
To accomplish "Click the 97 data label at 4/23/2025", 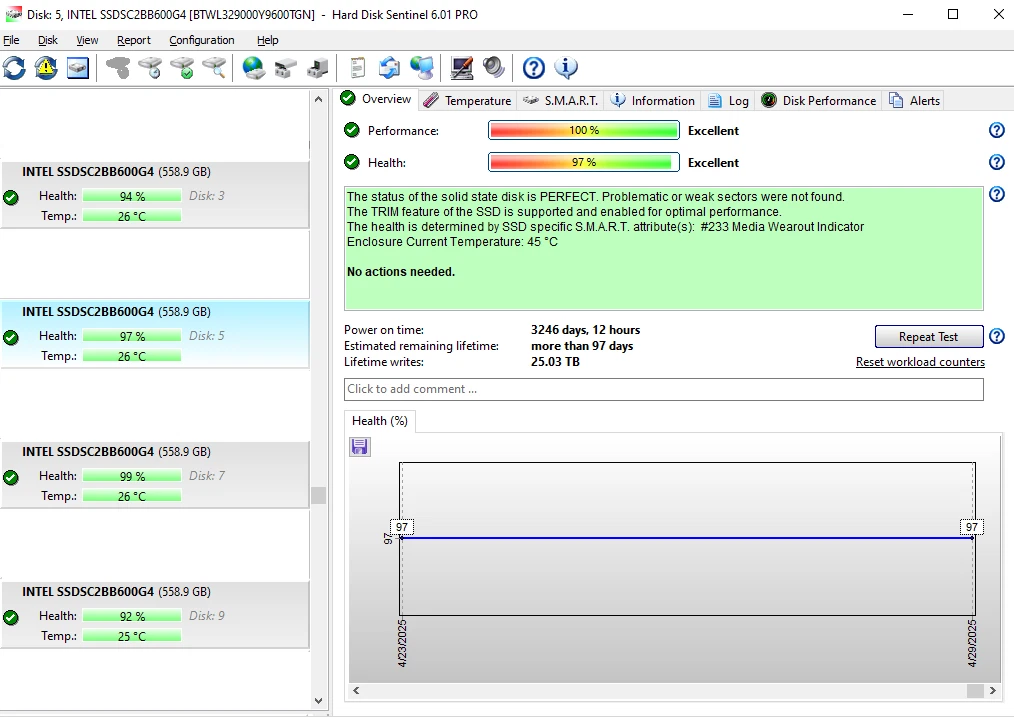I will (x=402, y=527).
